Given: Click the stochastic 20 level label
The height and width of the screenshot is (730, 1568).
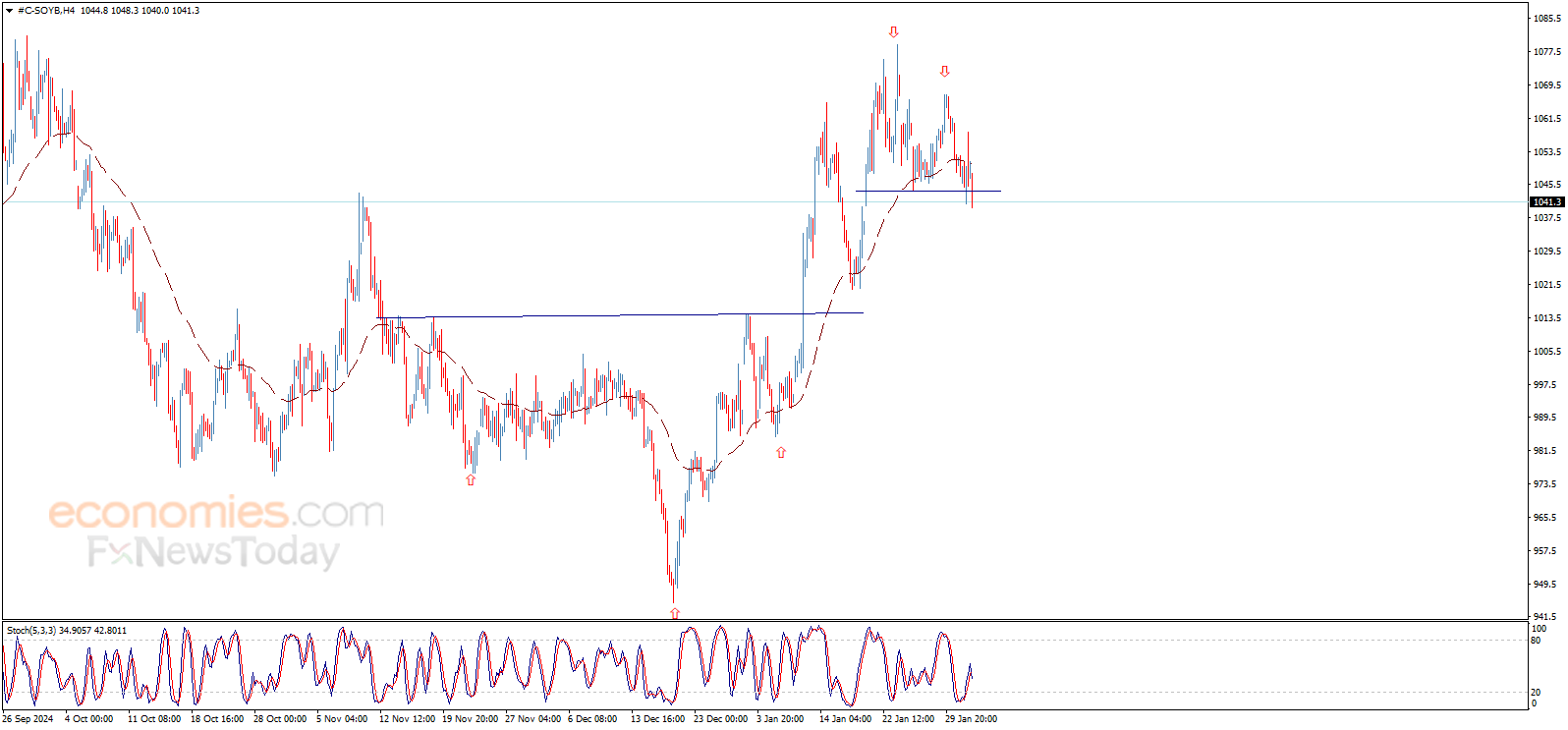Looking at the screenshot, I should coord(1536,693).
